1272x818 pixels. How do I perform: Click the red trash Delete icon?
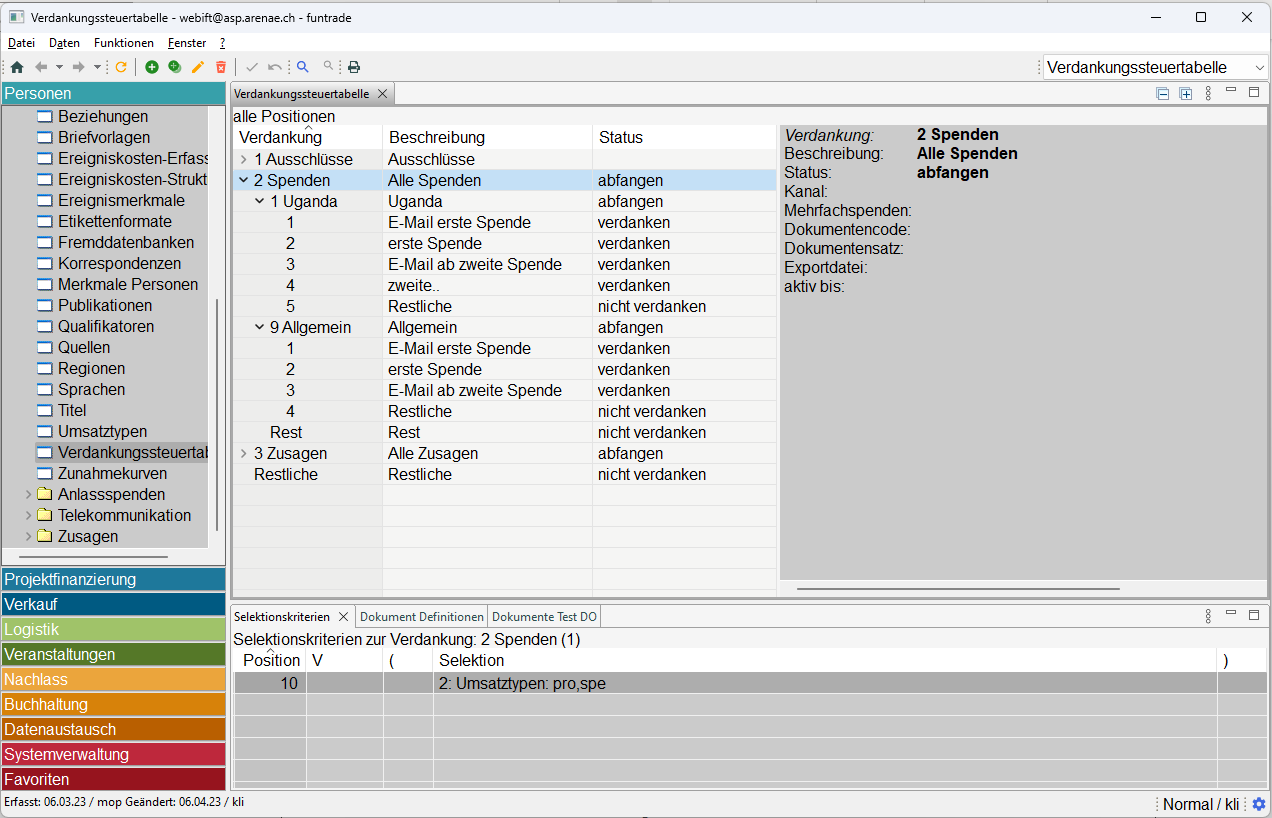click(221, 67)
